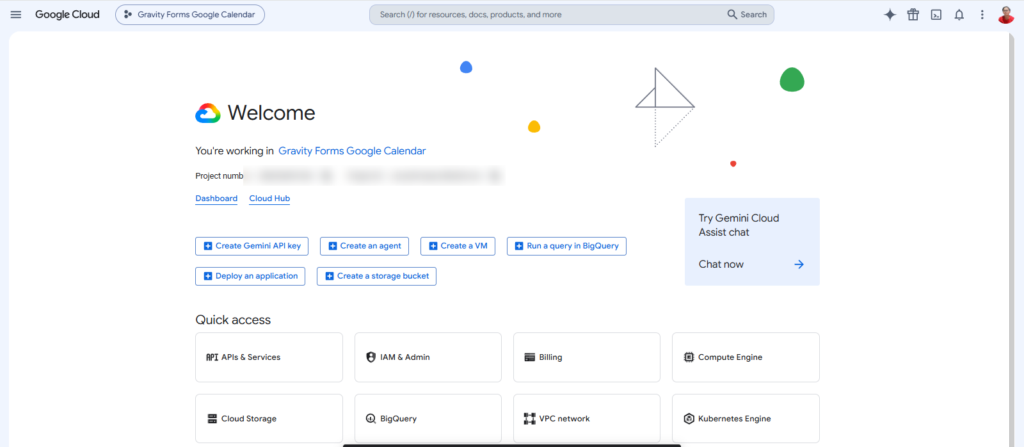This screenshot has width=1024, height=447.
Task: Open the Billing quick access card
Action: pos(586,357)
